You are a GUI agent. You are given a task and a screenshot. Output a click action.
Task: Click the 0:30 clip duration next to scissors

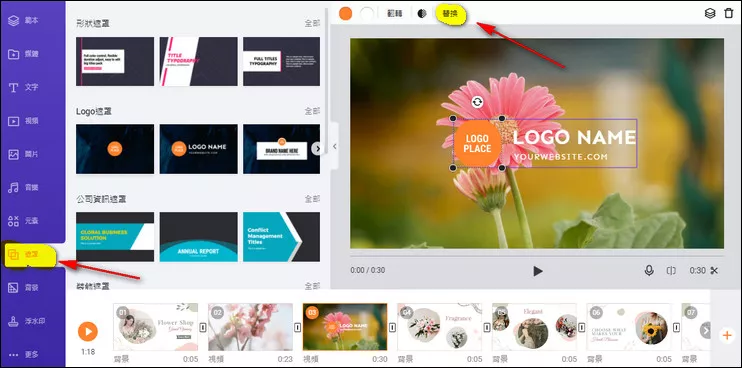point(697,271)
